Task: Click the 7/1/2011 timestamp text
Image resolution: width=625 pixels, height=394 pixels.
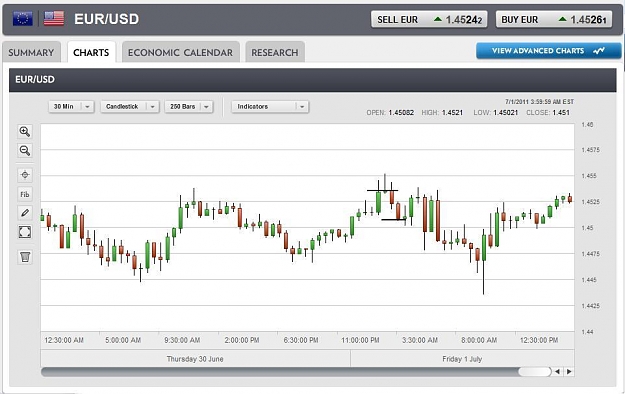Action: click(x=539, y=102)
